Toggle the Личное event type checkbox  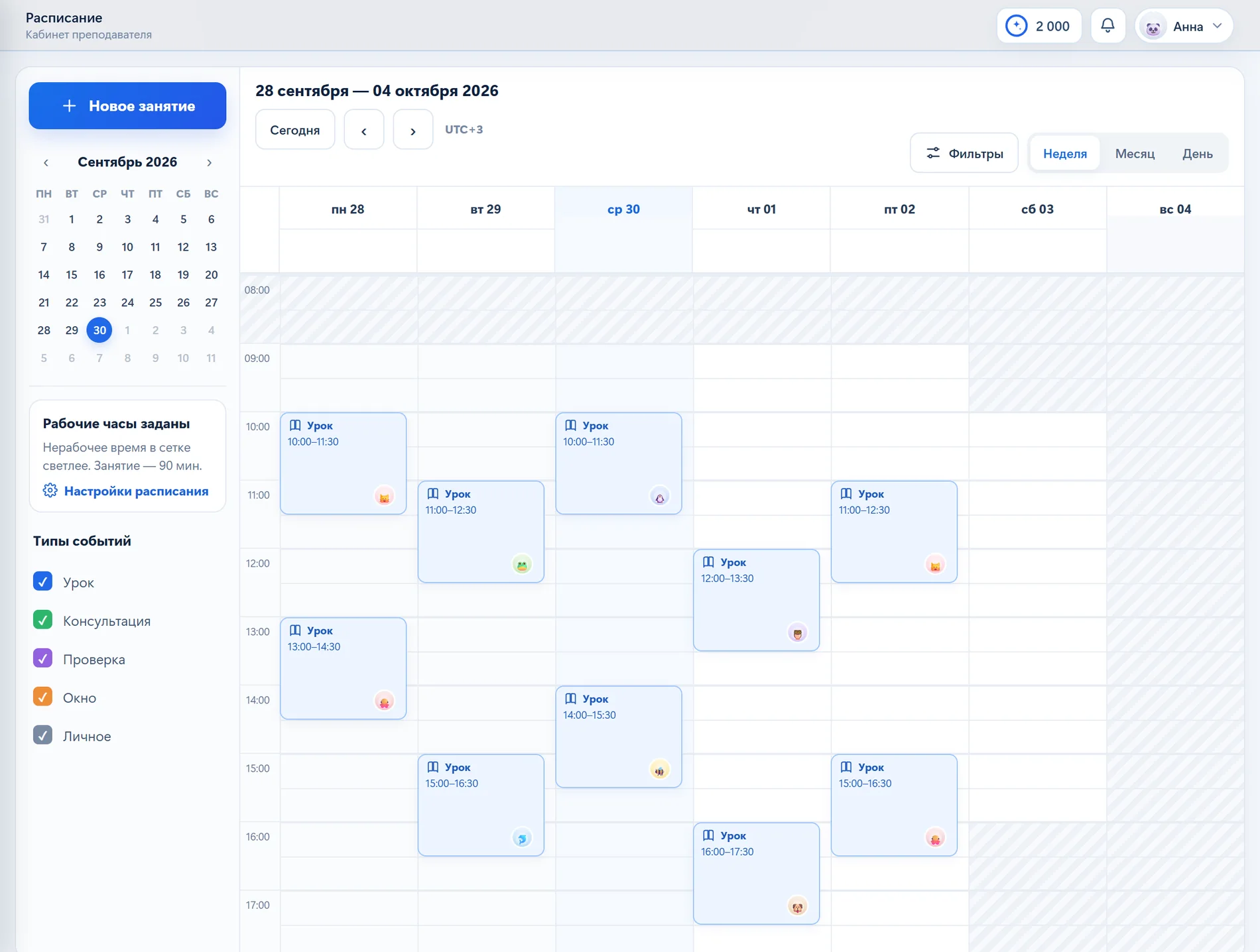[x=42, y=735]
